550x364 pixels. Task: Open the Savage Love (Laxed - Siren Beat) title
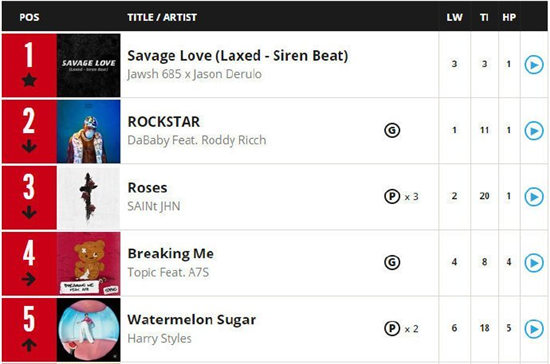tap(238, 56)
